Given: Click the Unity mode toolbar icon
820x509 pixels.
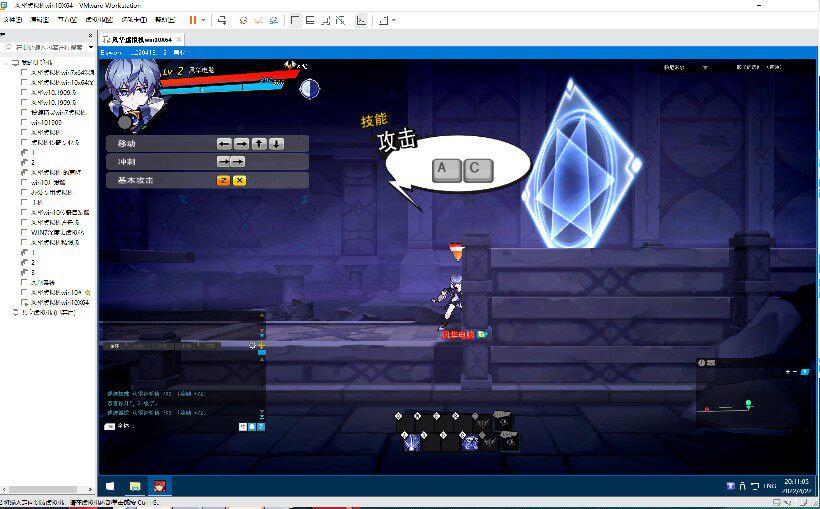Looking at the screenshot, I should point(340,20).
